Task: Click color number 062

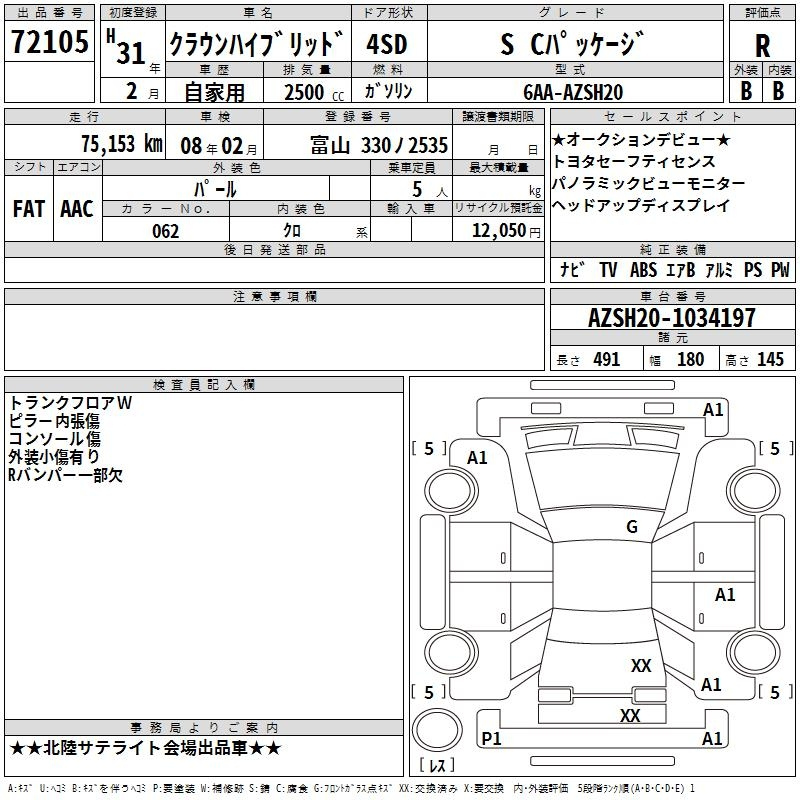Action: point(165,231)
